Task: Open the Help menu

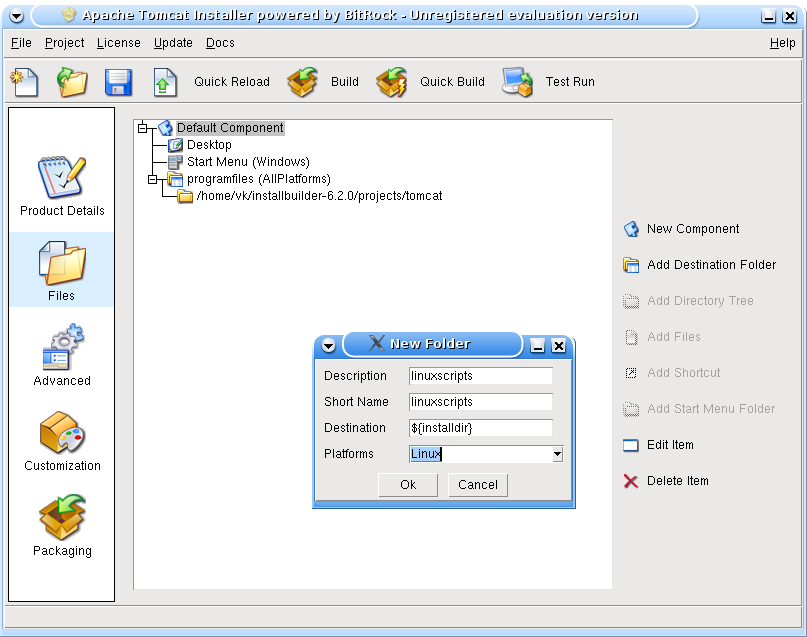Action: 782,43
